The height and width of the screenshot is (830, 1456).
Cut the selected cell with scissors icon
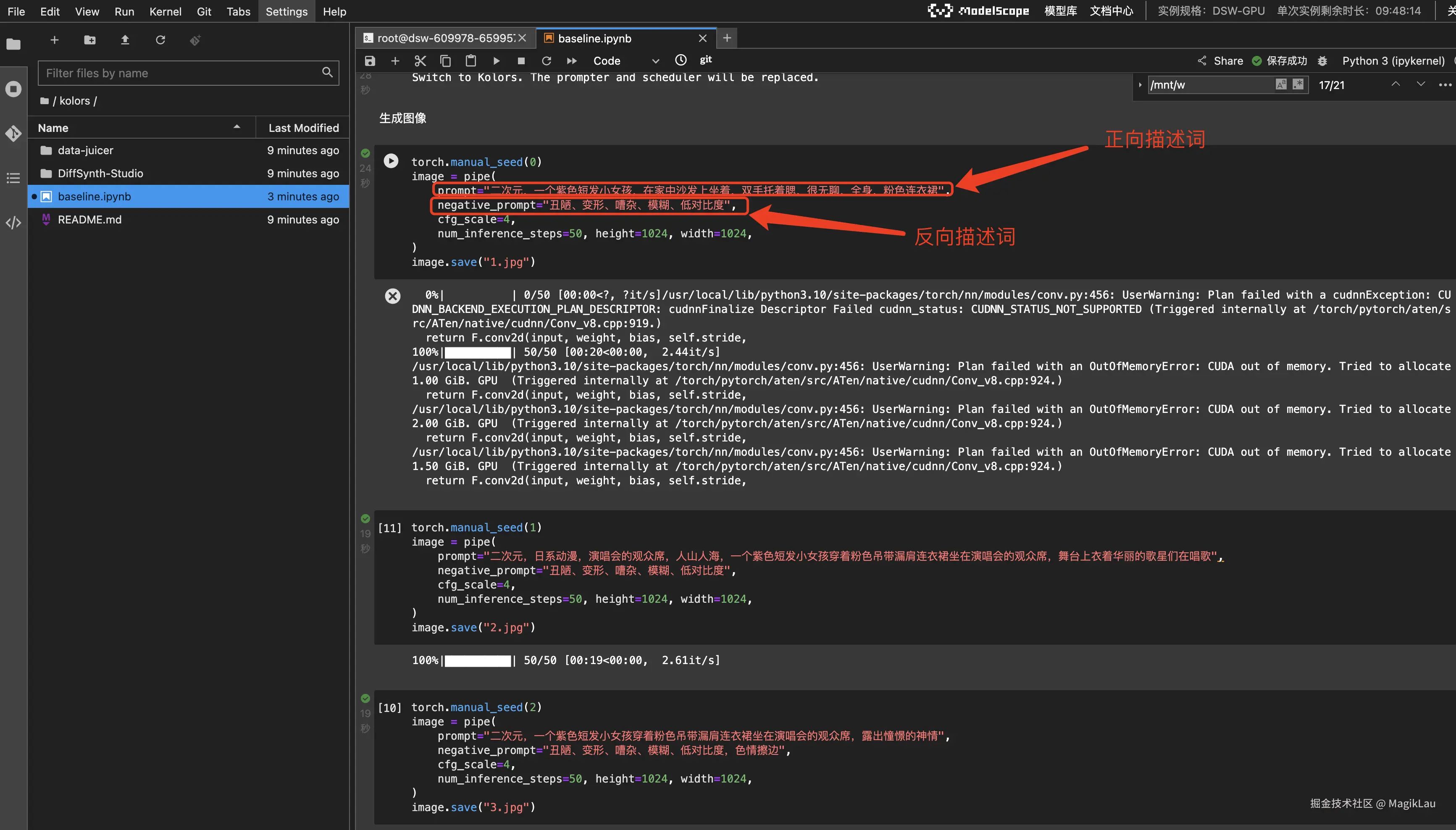point(420,60)
